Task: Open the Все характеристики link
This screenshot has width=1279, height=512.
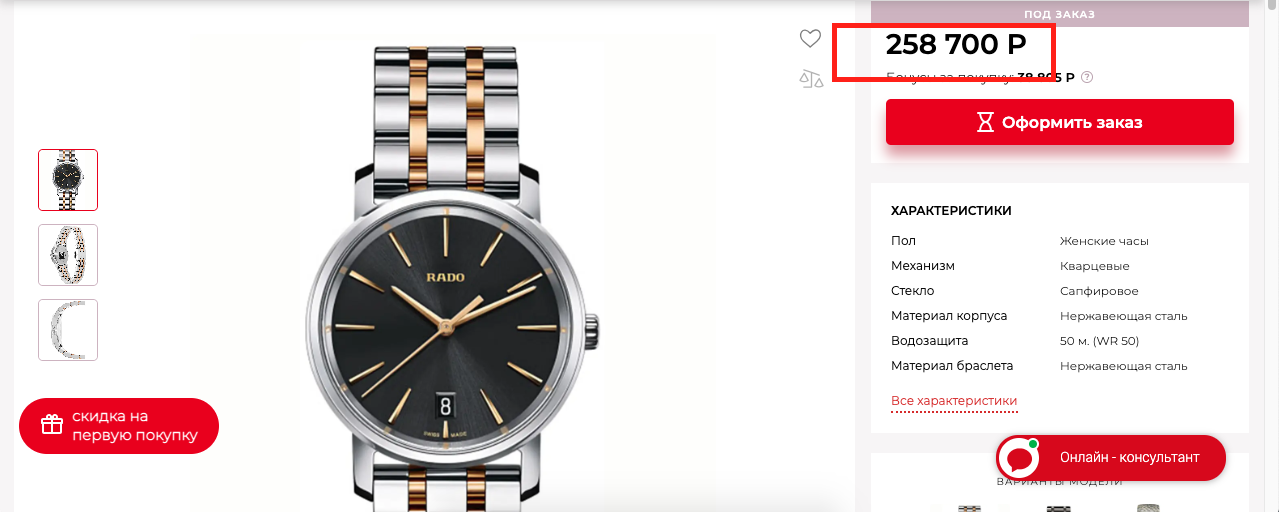Action: pyautogui.click(x=954, y=401)
